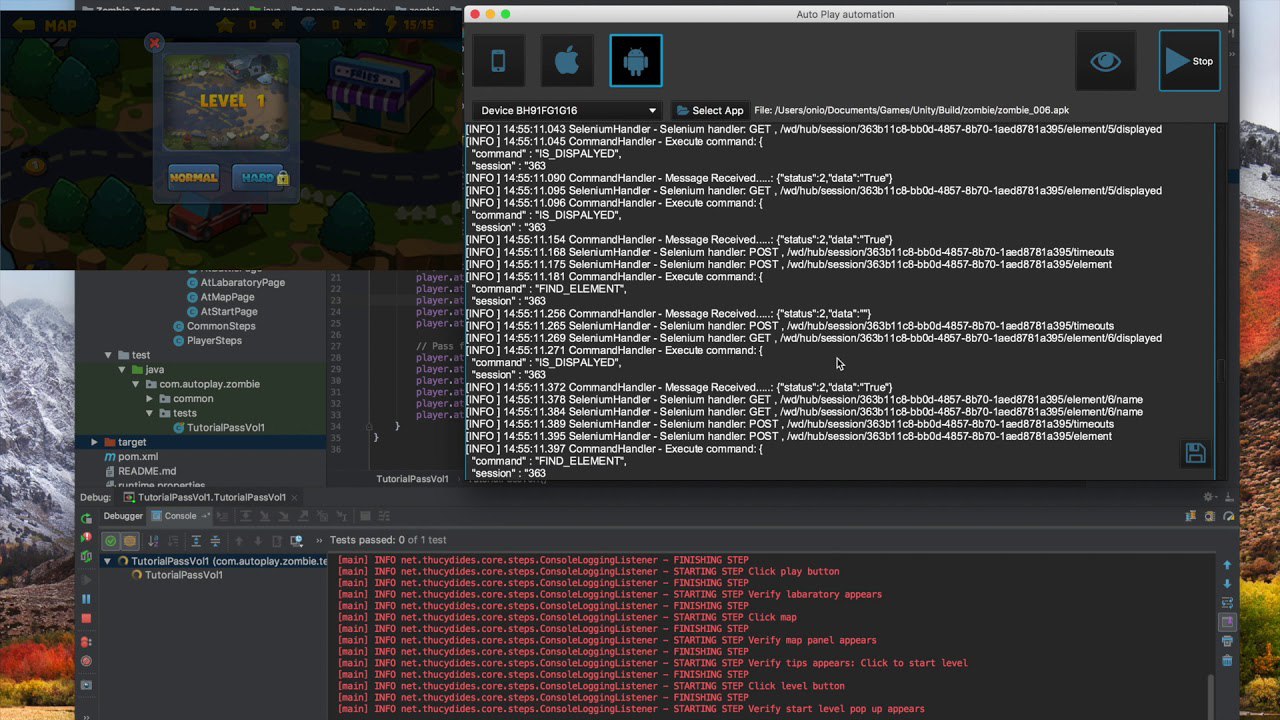The height and width of the screenshot is (720, 1280).
Task: Click the Level 1 preview thumbnail
Action: coord(226,100)
